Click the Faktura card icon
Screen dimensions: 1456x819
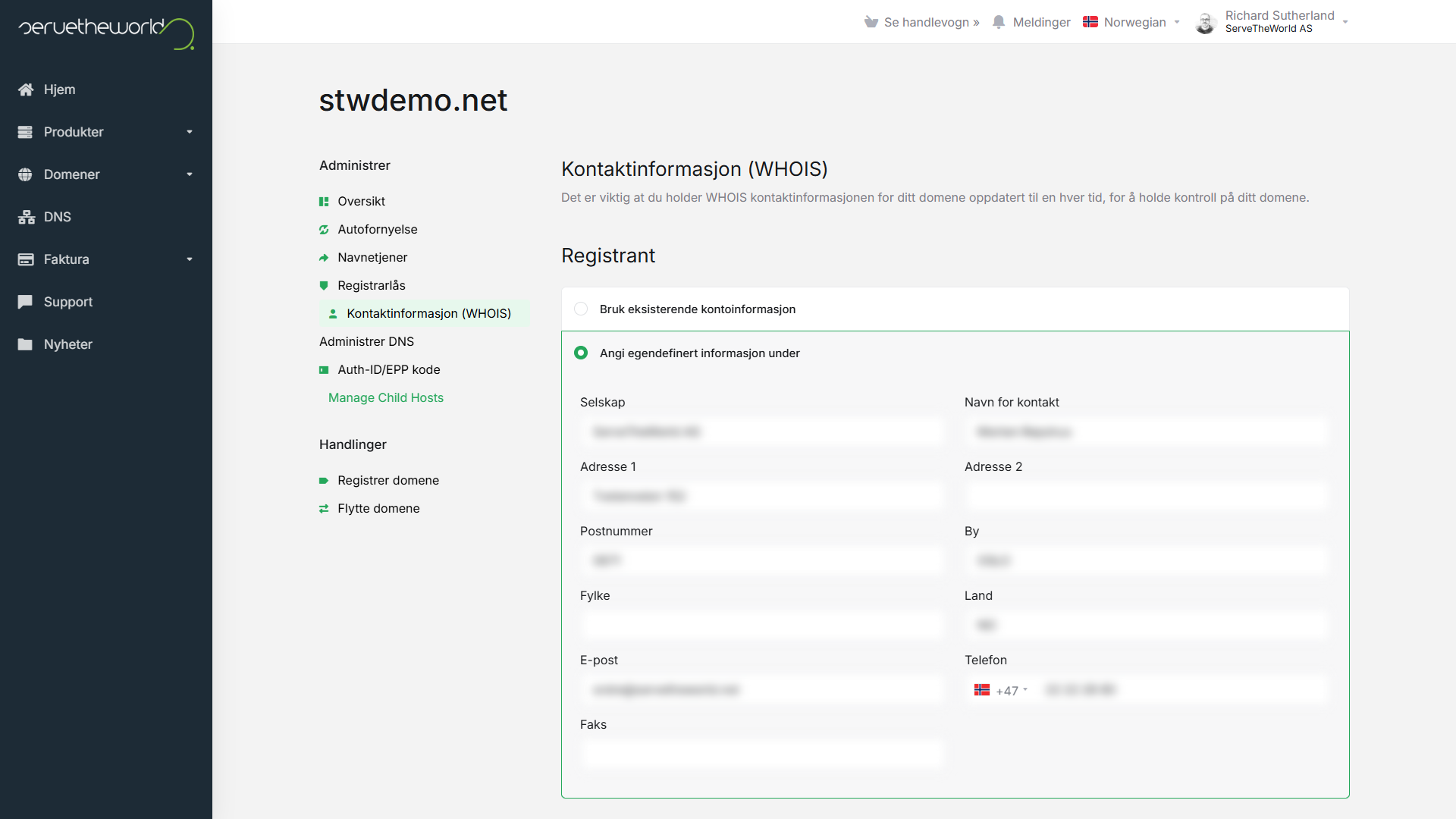point(26,259)
